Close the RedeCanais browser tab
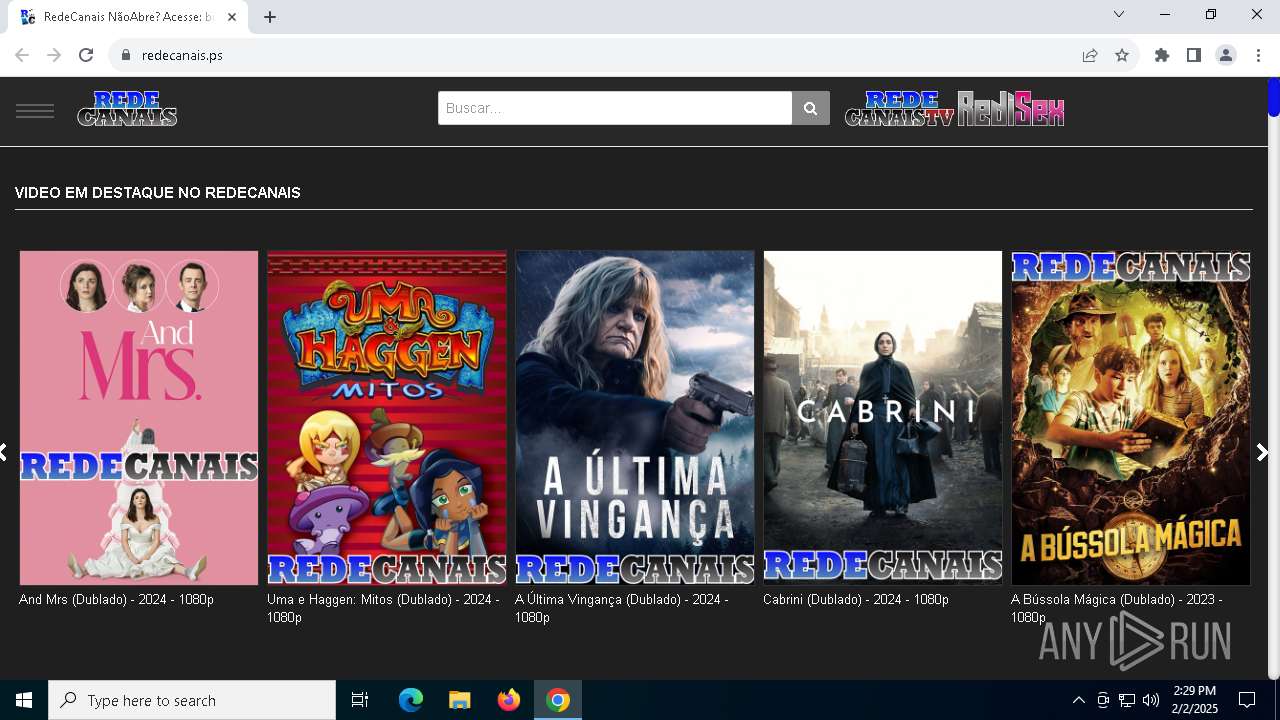1280x720 pixels. 231,17
